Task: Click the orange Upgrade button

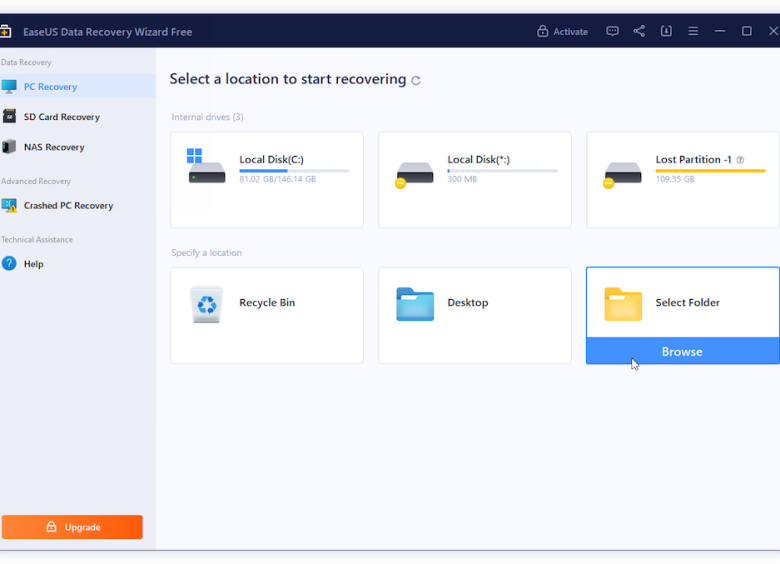Action: click(72, 527)
